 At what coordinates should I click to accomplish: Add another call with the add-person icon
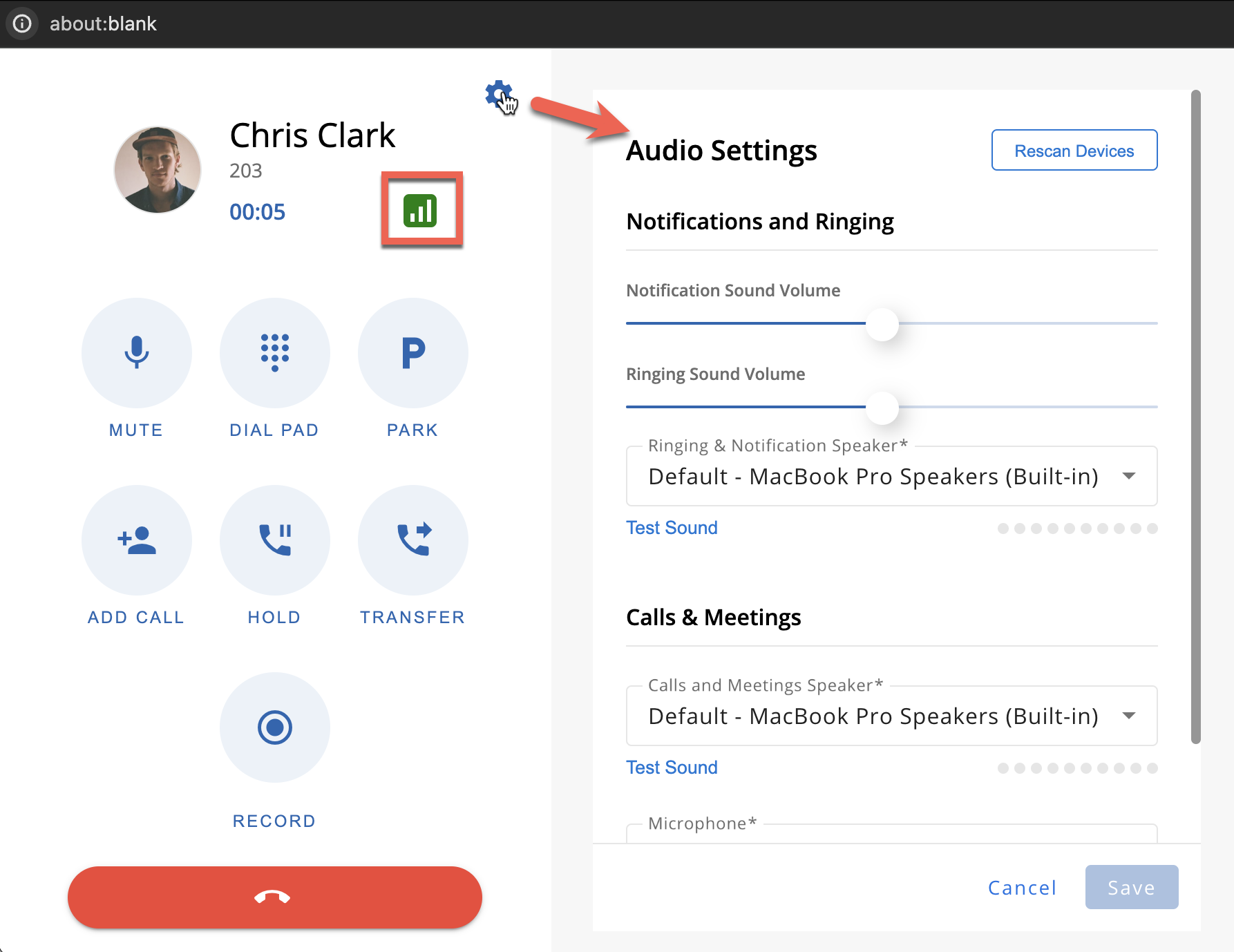[x=137, y=540]
